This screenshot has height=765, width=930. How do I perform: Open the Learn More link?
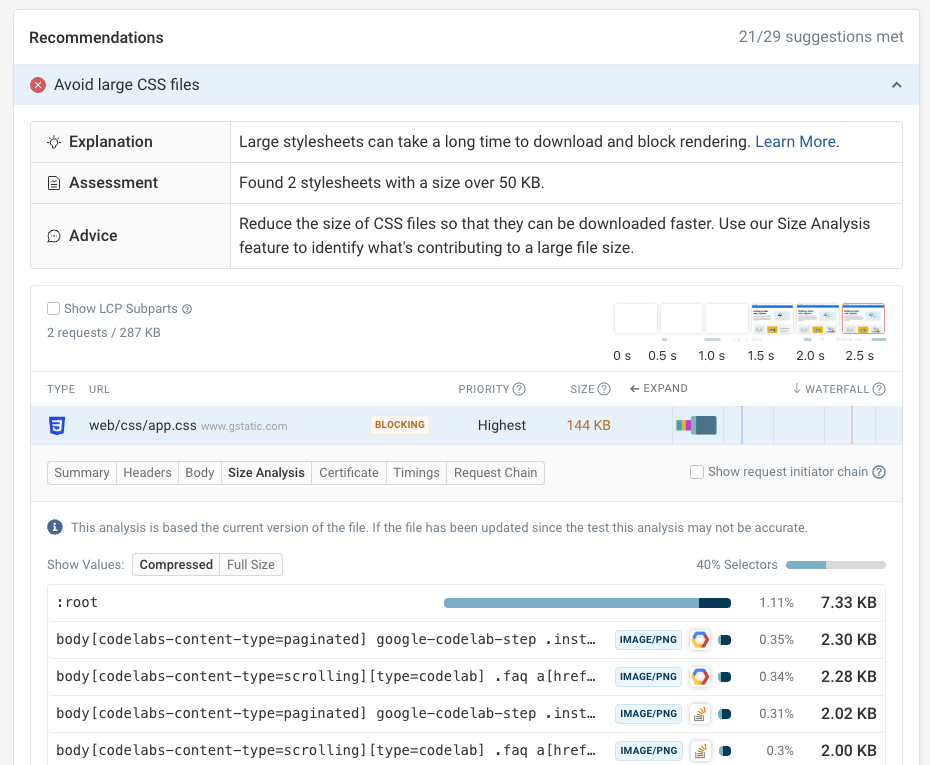(x=795, y=141)
